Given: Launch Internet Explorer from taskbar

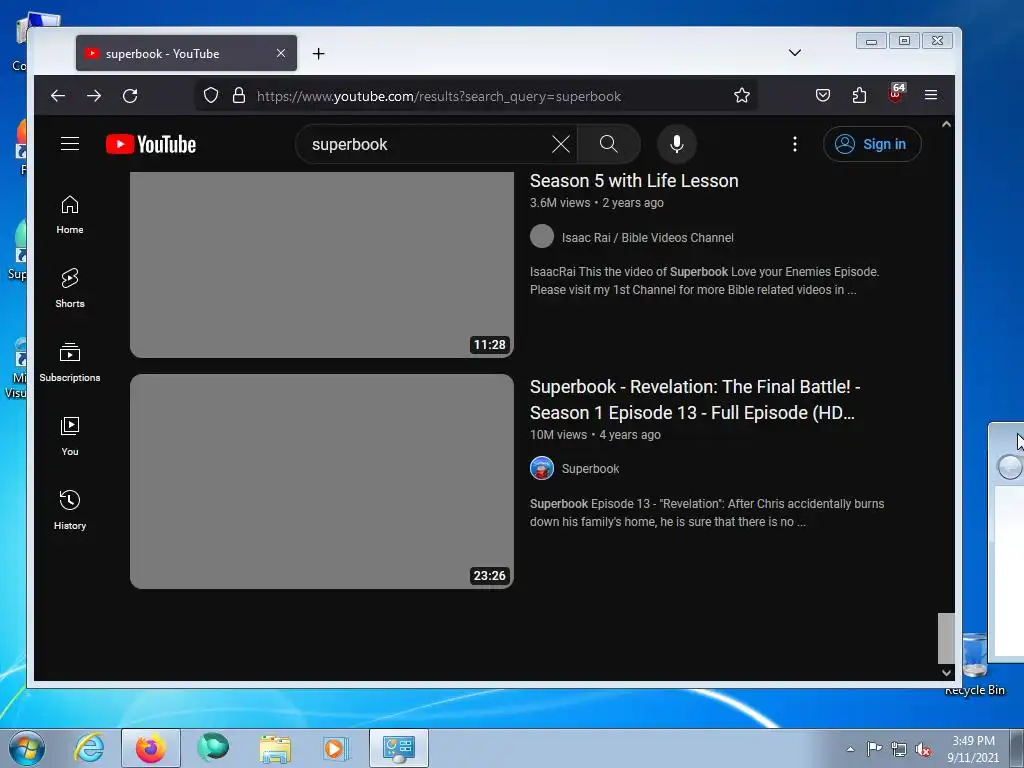Looking at the screenshot, I should coord(89,748).
